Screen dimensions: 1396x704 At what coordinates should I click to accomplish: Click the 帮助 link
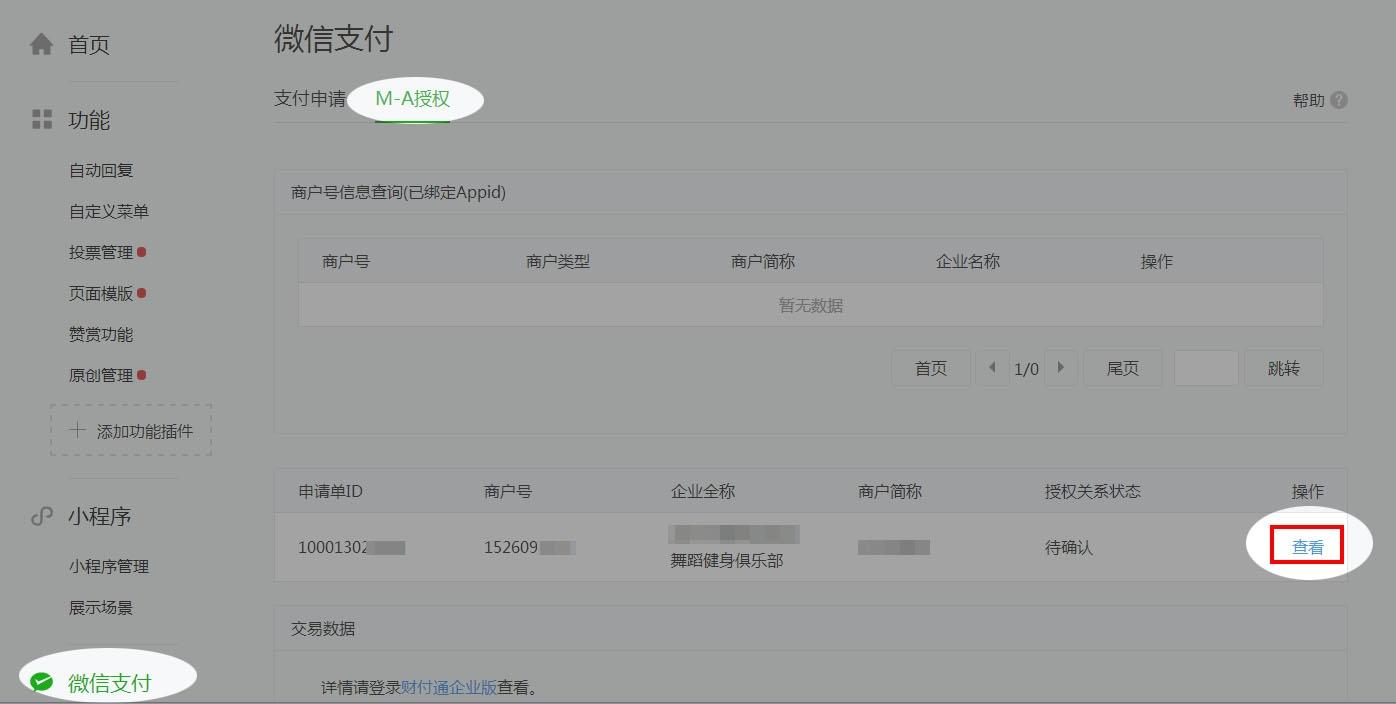pos(1309,100)
